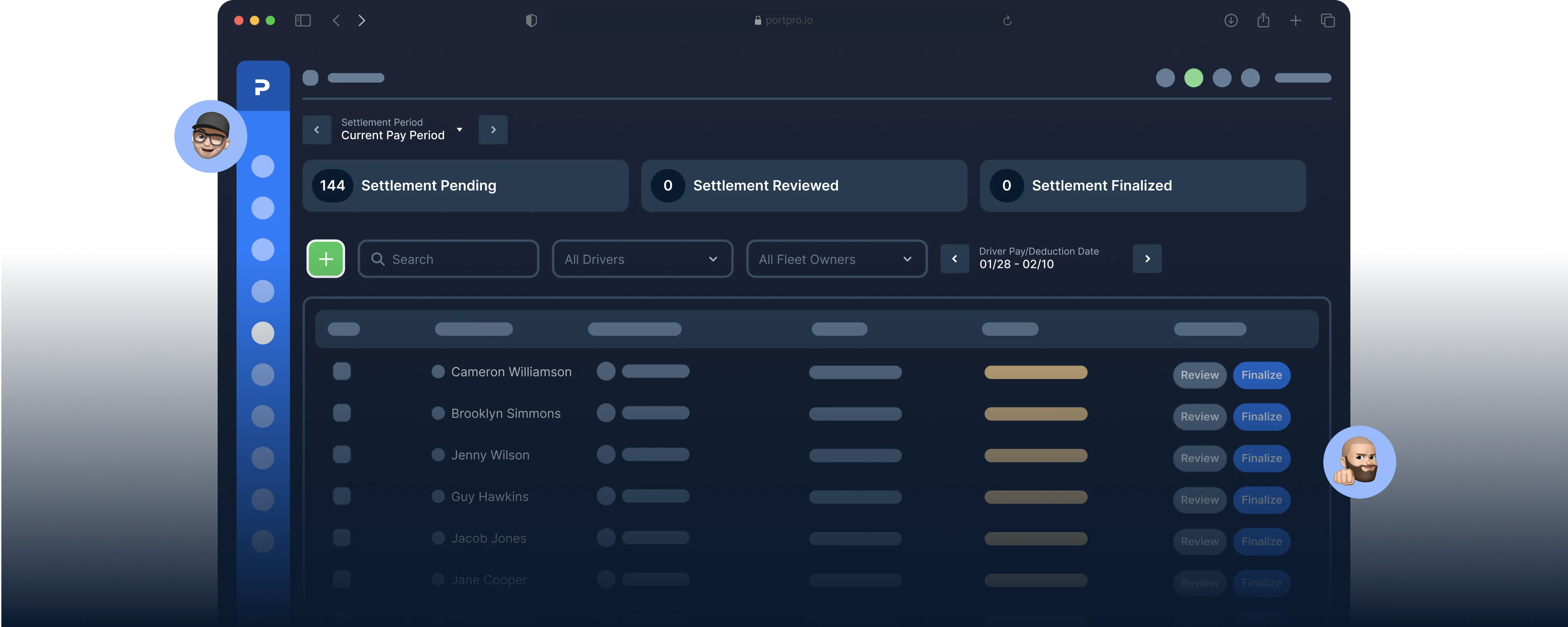The width and height of the screenshot is (1568, 627).
Task: Click the Safari share icon
Action: tap(1263, 21)
